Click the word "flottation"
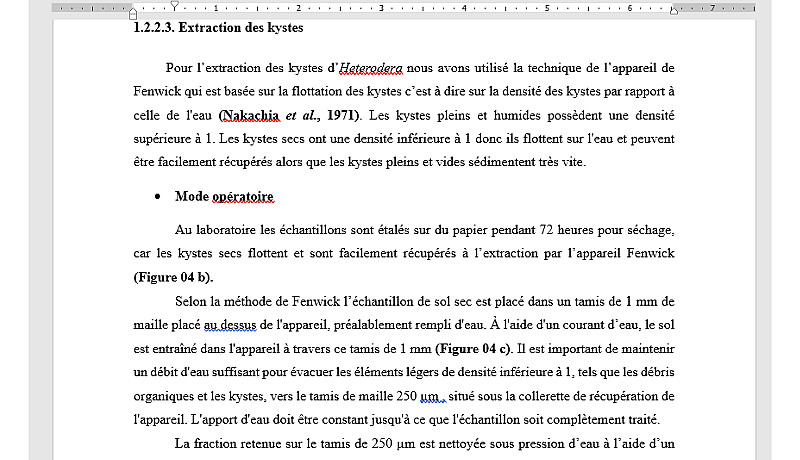 [x=316, y=91]
